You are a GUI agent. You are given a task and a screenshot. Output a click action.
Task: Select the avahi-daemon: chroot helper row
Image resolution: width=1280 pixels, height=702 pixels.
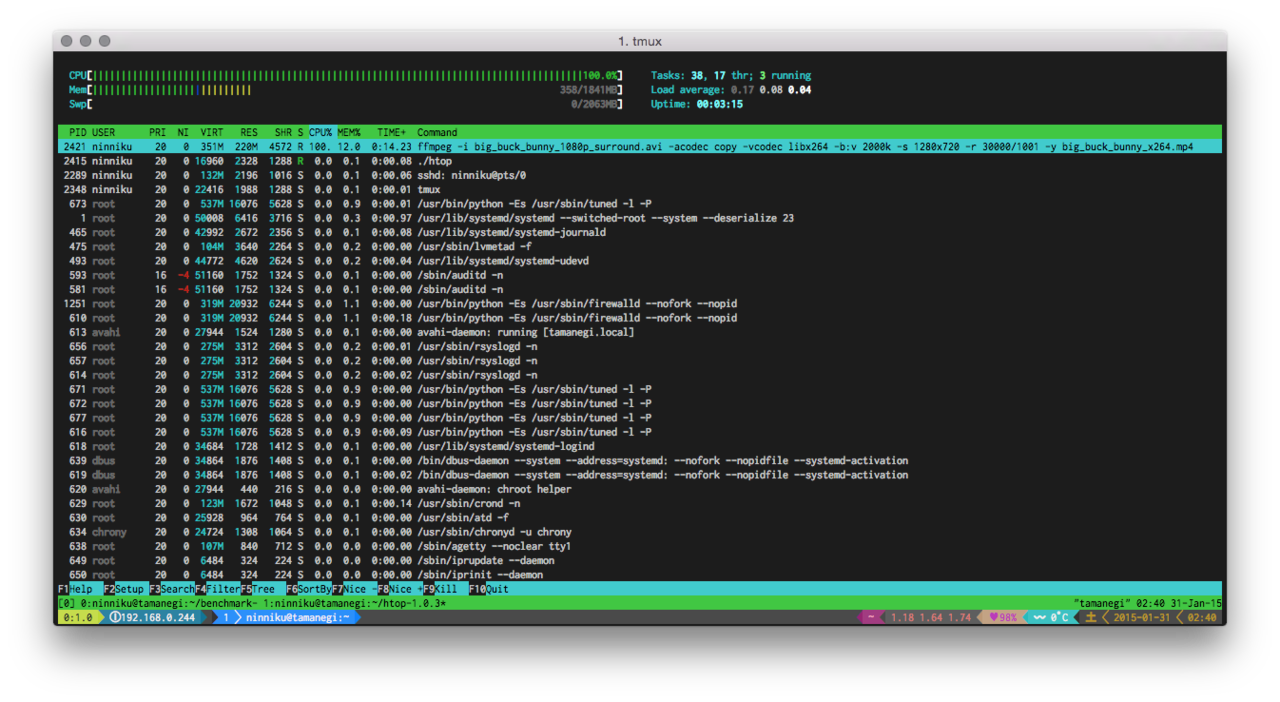640,489
